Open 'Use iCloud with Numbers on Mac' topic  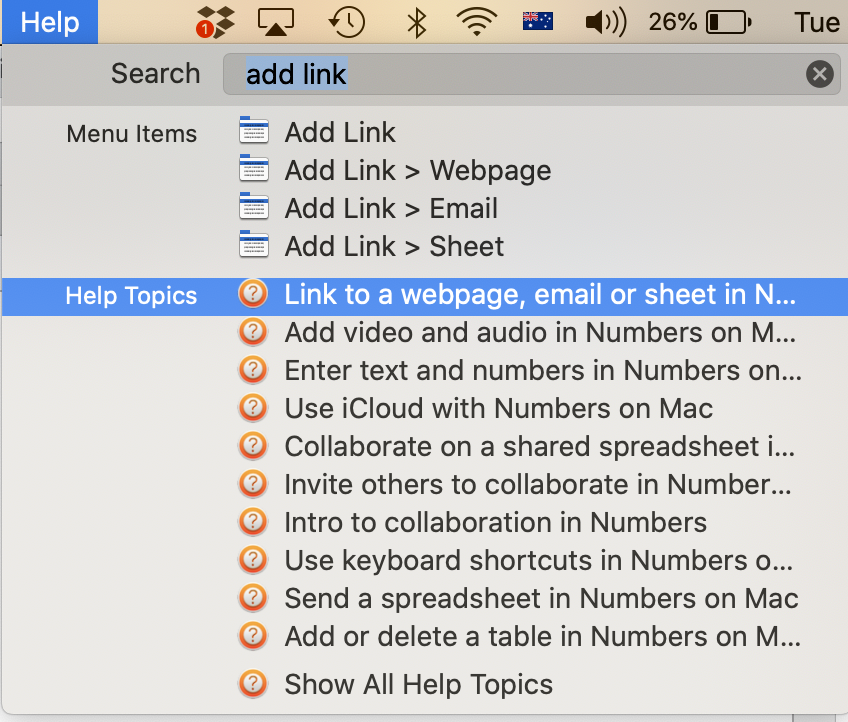click(498, 408)
